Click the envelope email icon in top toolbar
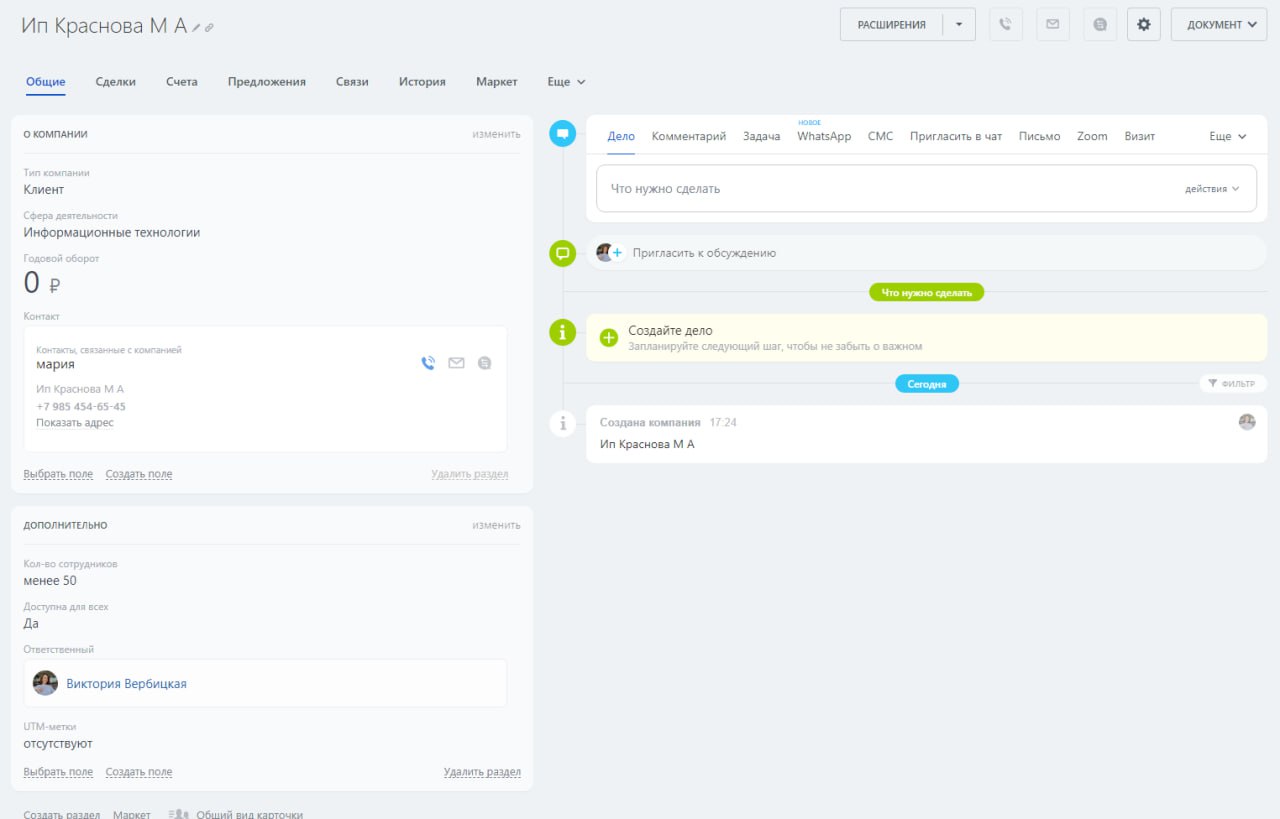 (x=1052, y=25)
